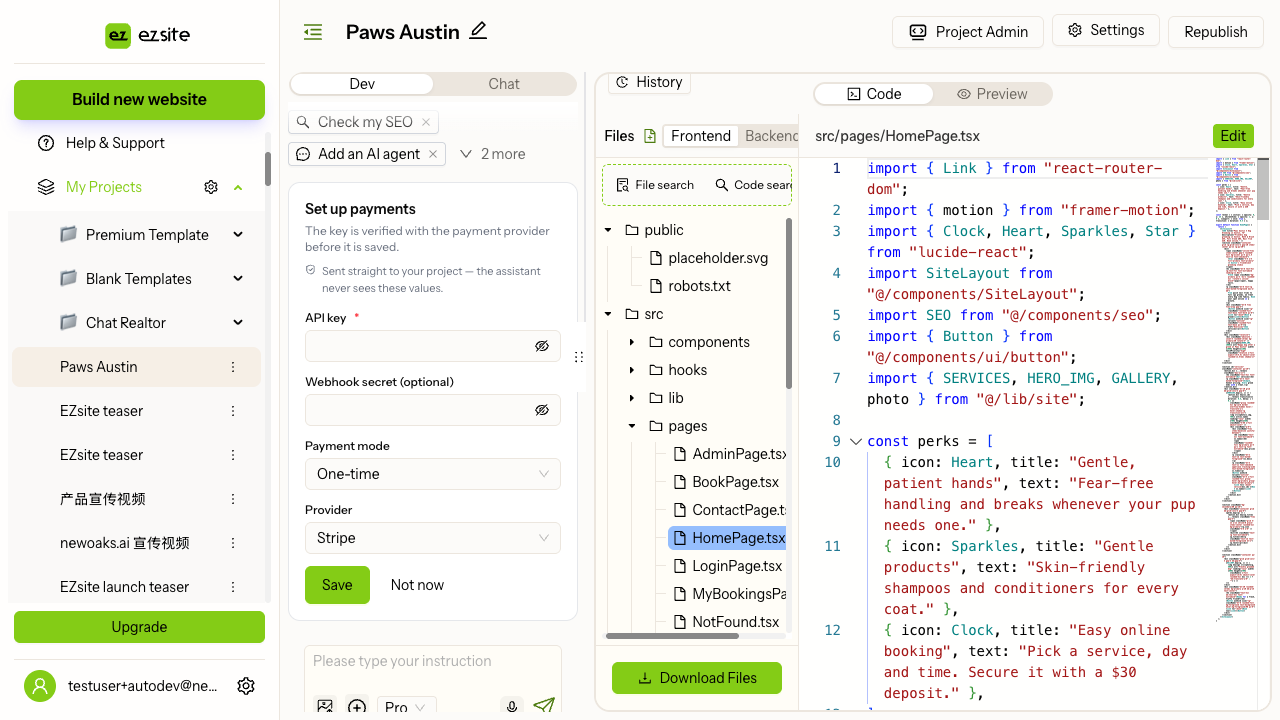Open the Payment mode dropdown

(x=433, y=474)
